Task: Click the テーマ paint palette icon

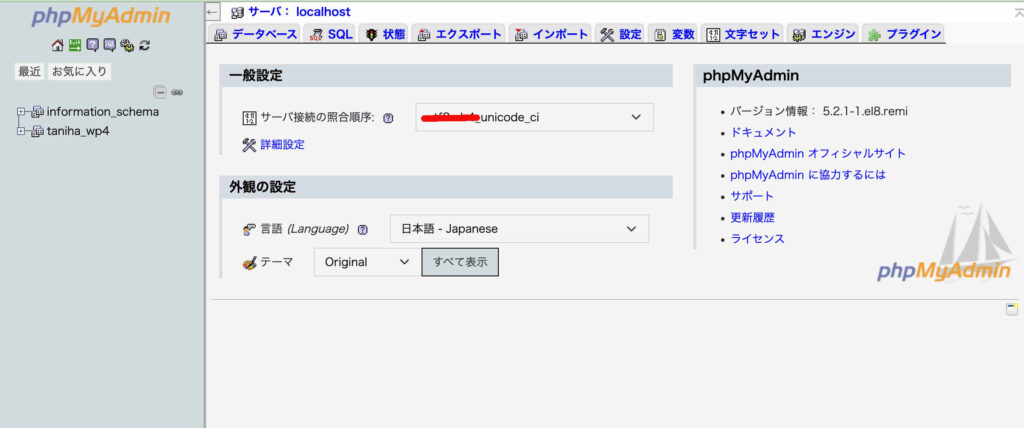Action: point(249,262)
